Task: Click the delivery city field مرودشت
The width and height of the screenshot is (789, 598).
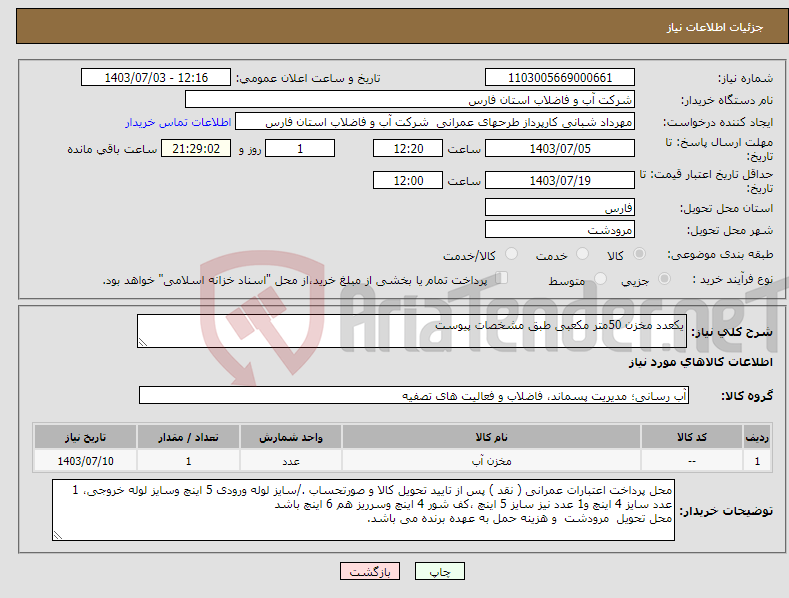Action: (560, 230)
